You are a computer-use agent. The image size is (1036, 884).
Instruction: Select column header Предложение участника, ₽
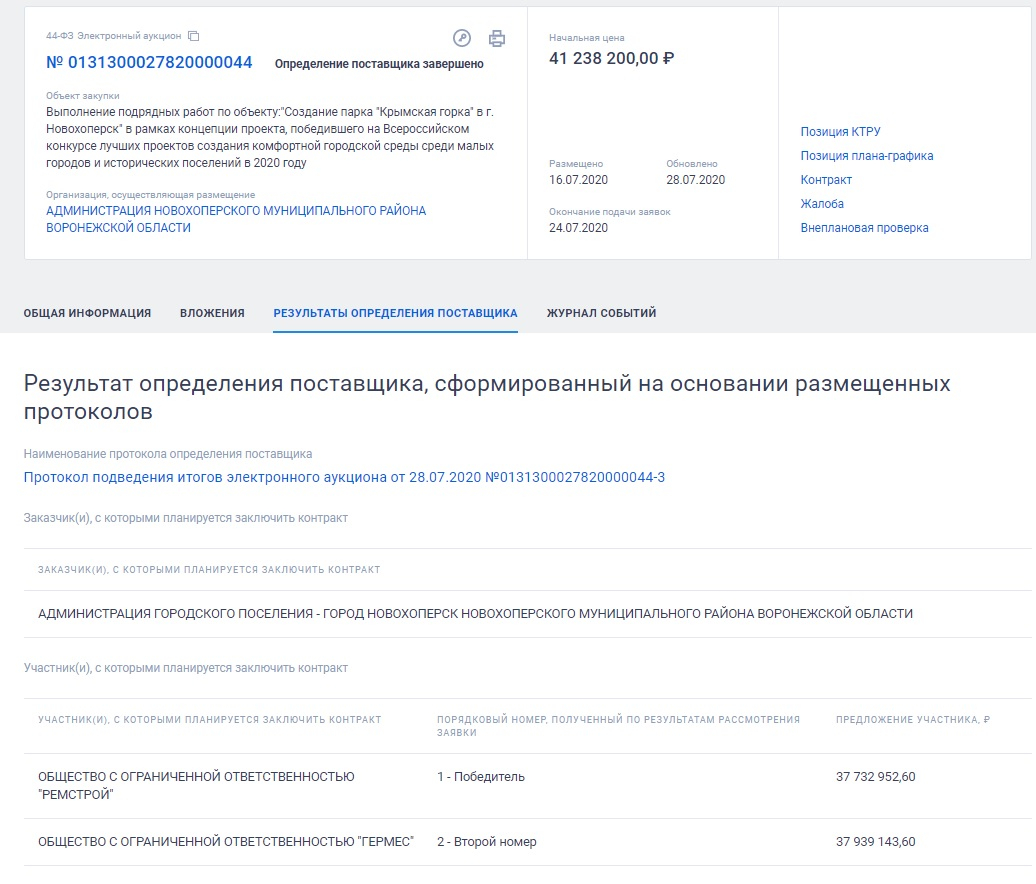tap(913, 719)
